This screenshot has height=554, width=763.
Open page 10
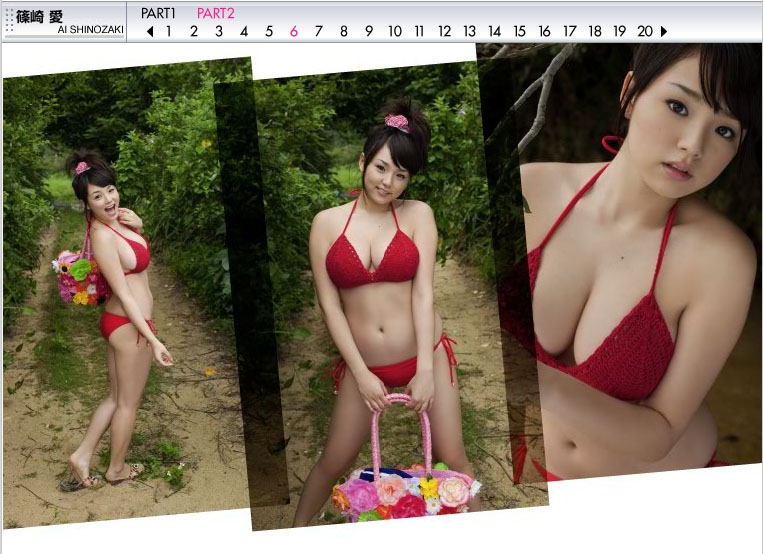[x=395, y=32]
